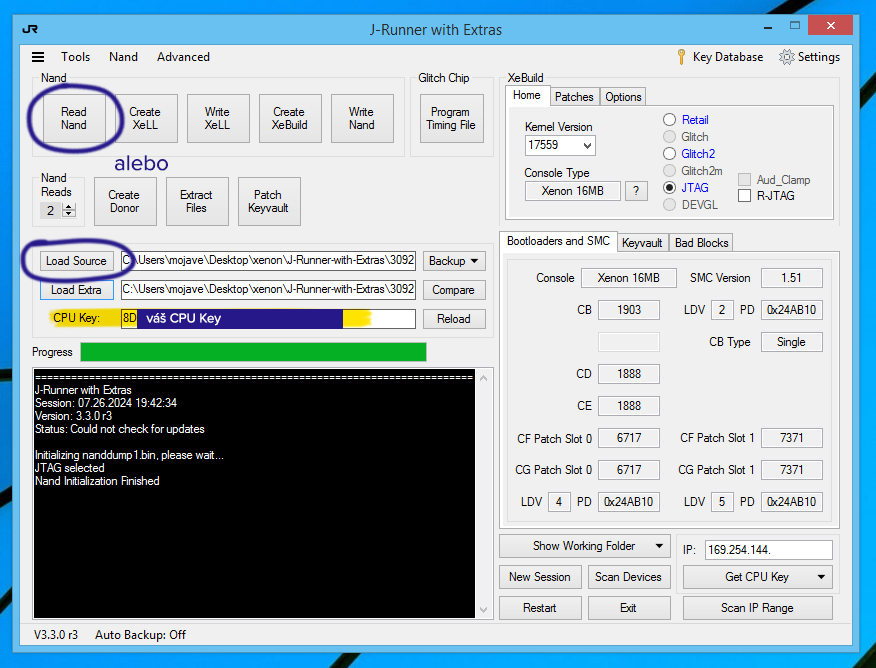Viewport: 876px width, 668px height.
Task: Increase Nand Reads with the stepper
Action: 69,207
